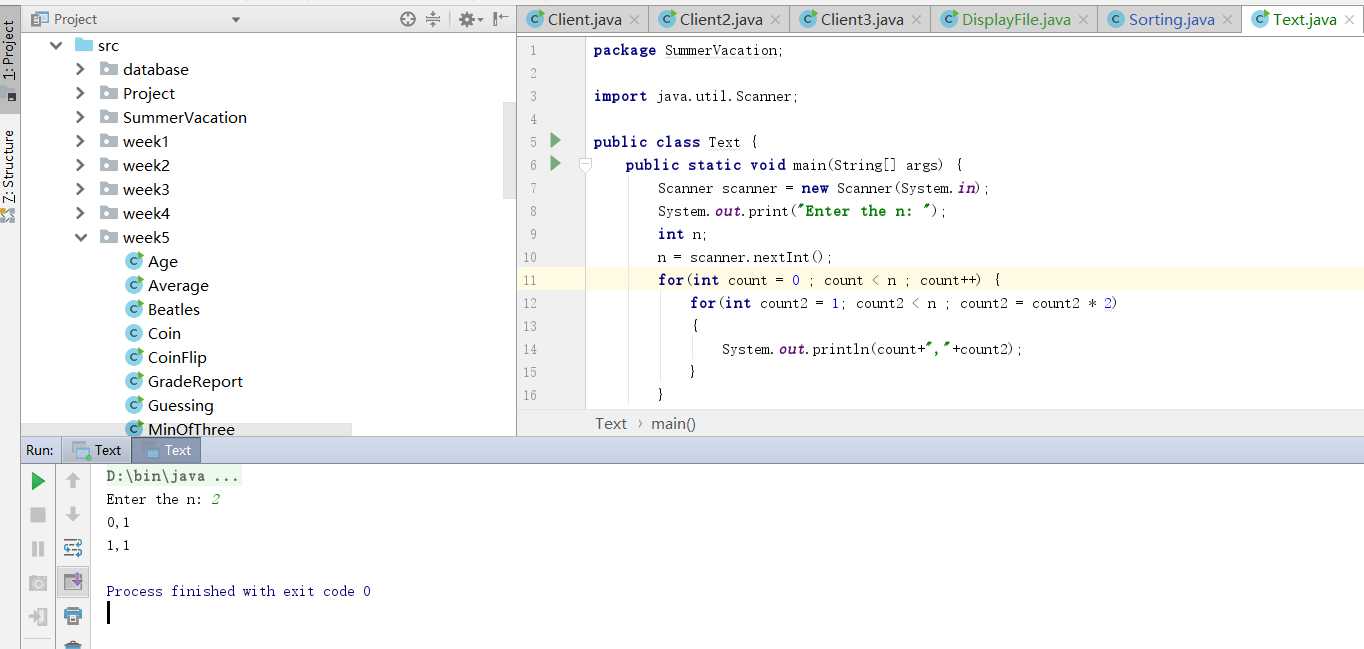Expand the week4 package
1364x649 pixels.
coord(80,213)
